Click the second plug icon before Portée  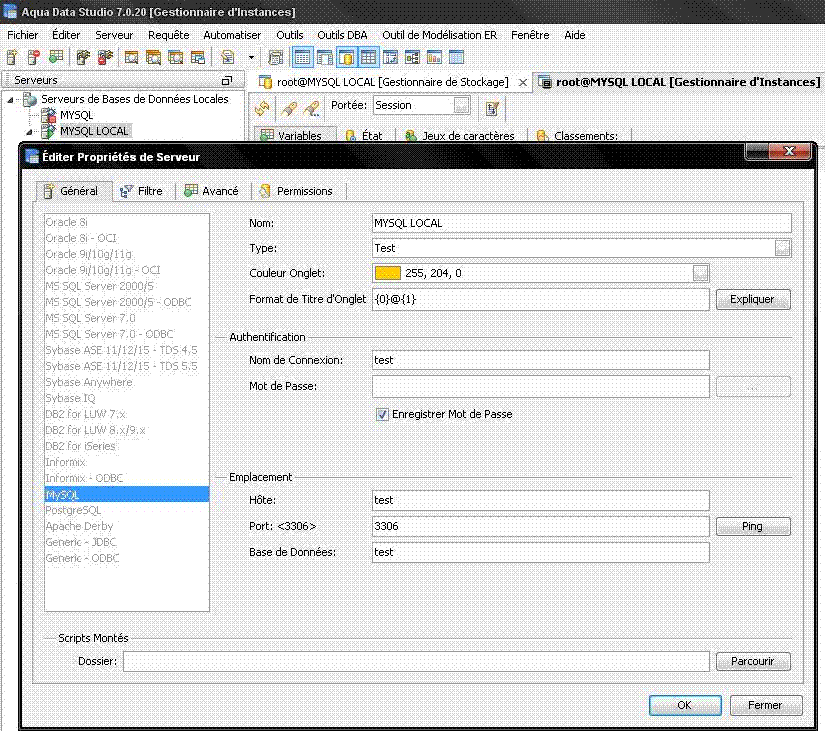coord(311,108)
